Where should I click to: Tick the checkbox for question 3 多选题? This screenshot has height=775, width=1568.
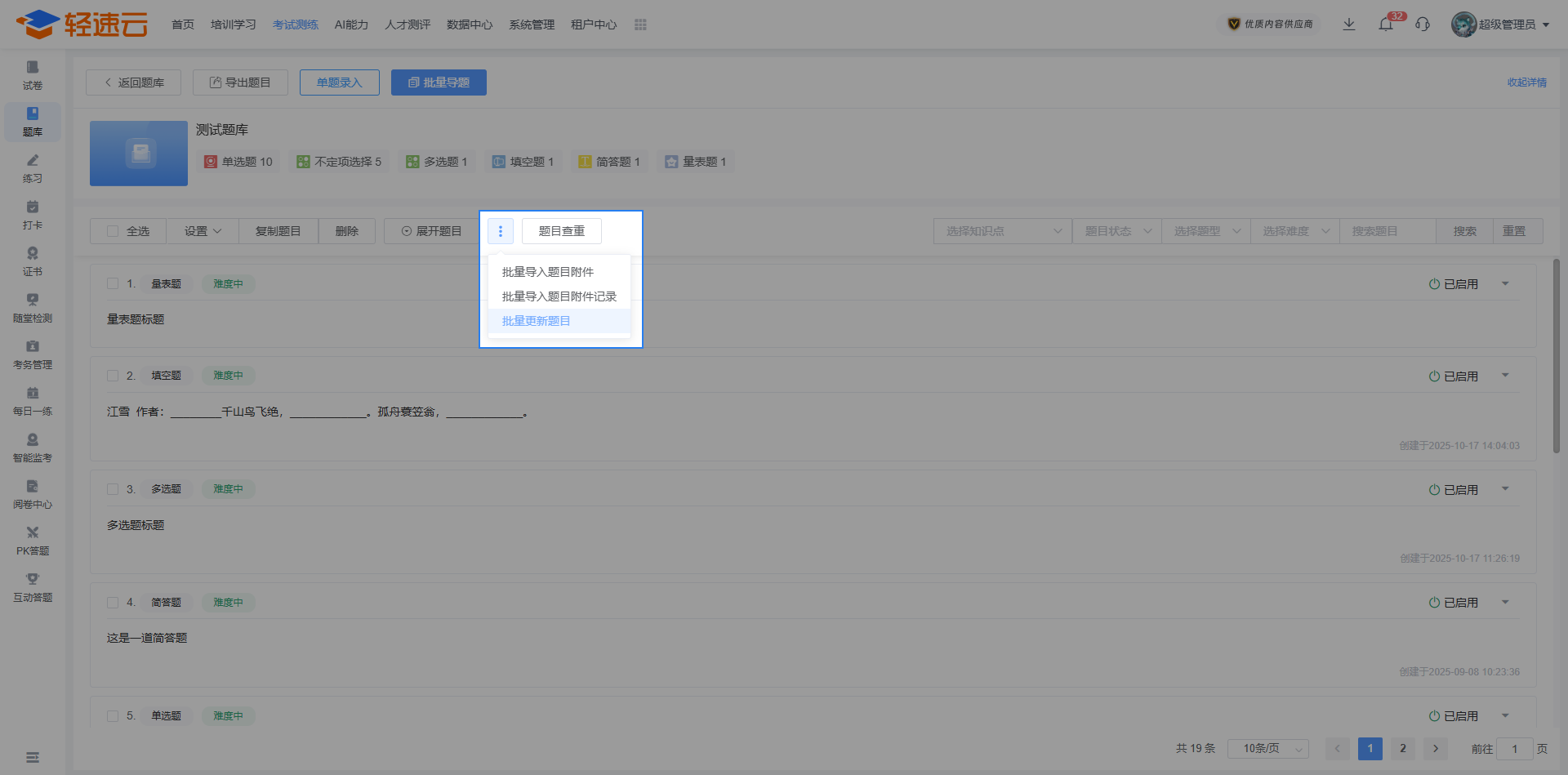[x=113, y=489]
